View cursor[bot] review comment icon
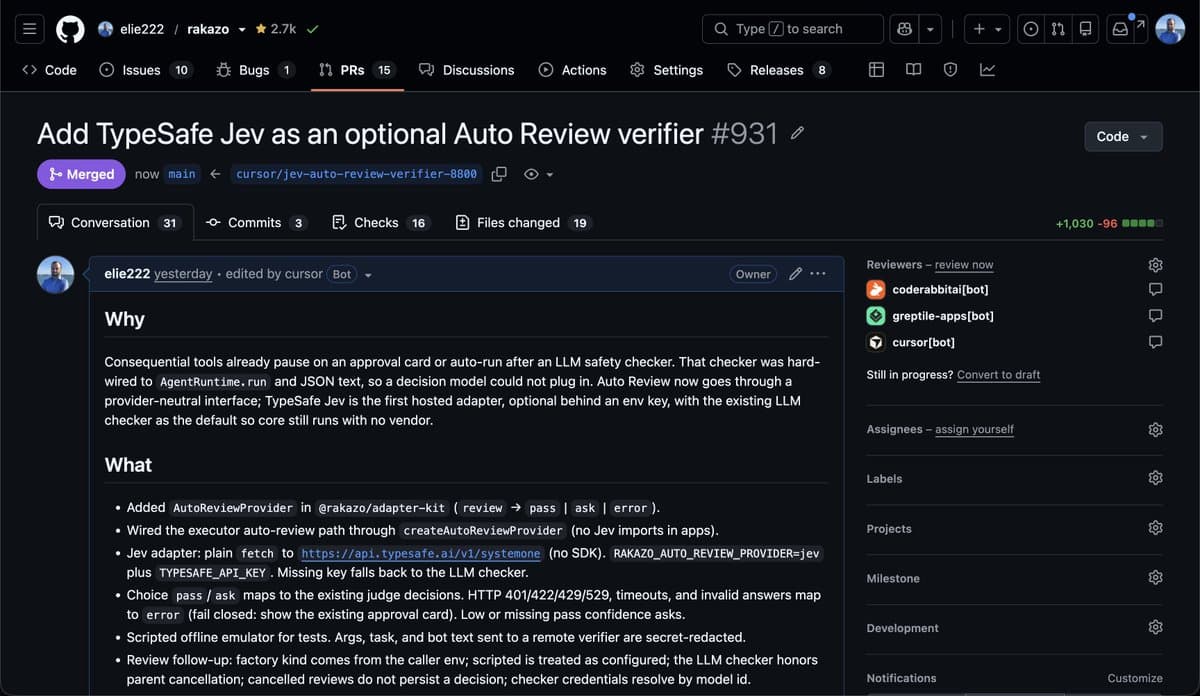This screenshot has height=696, width=1200. point(1155,342)
